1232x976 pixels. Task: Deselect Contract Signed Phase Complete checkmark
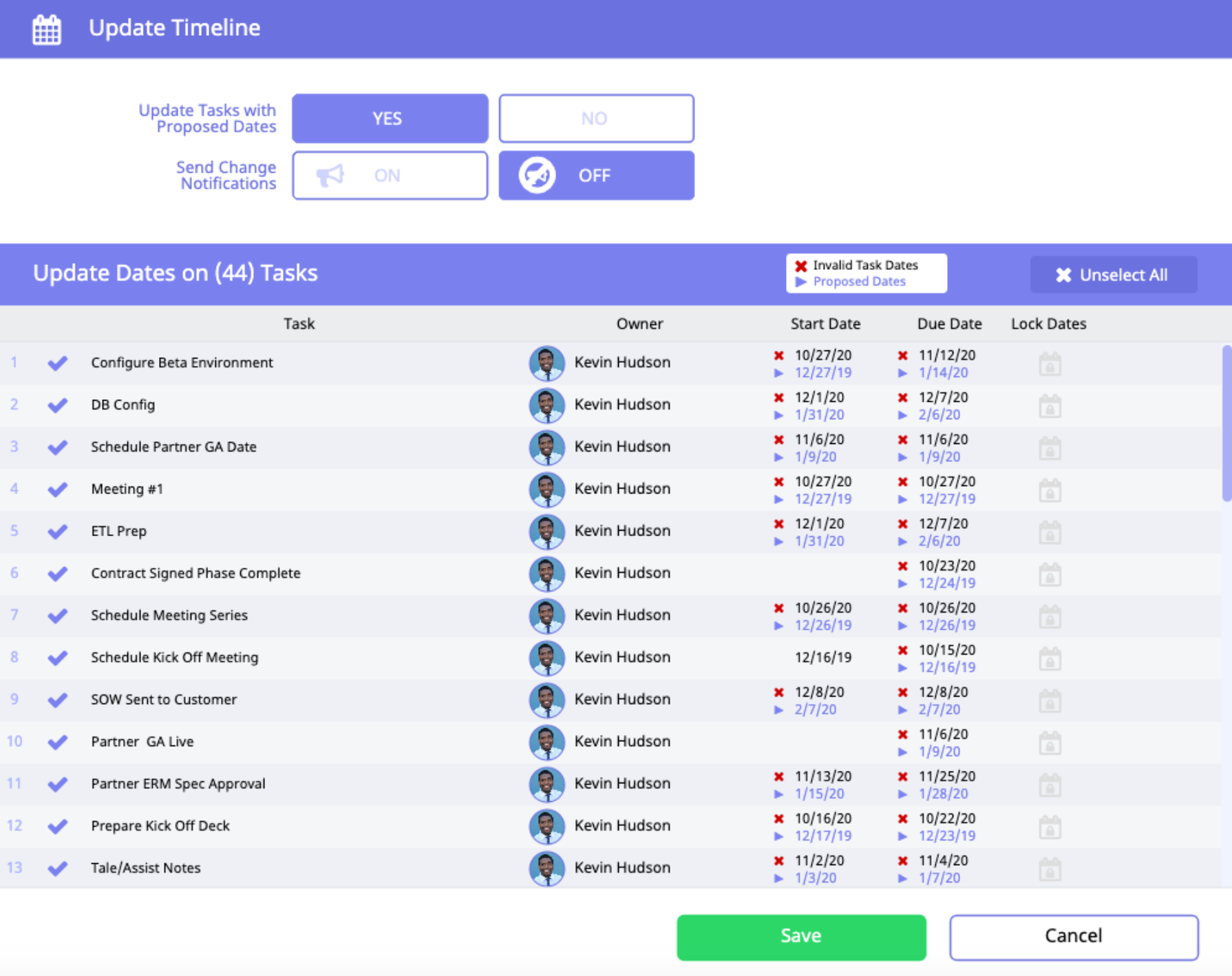tap(58, 573)
